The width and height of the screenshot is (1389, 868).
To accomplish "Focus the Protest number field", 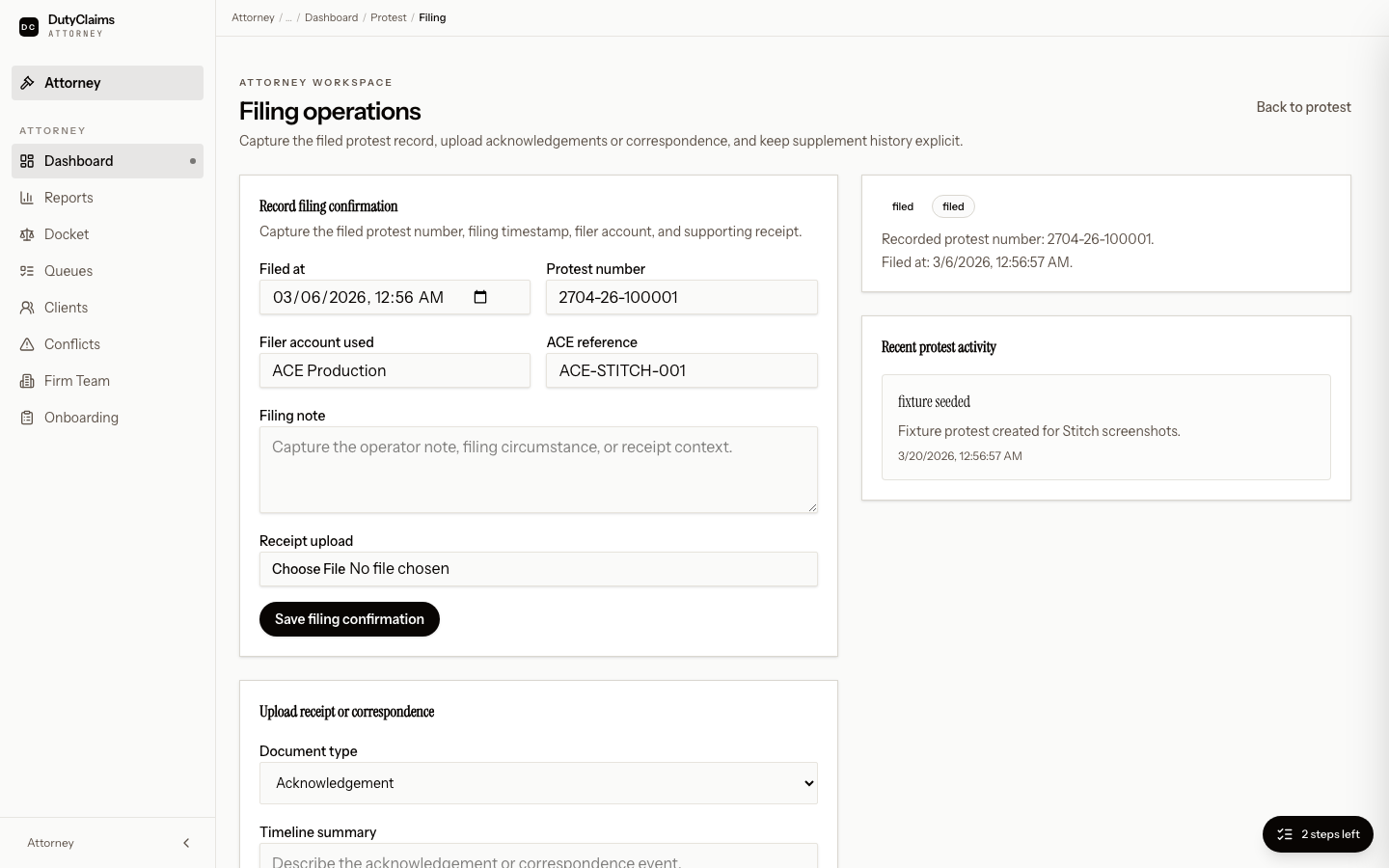I will [x=682, y=297].
